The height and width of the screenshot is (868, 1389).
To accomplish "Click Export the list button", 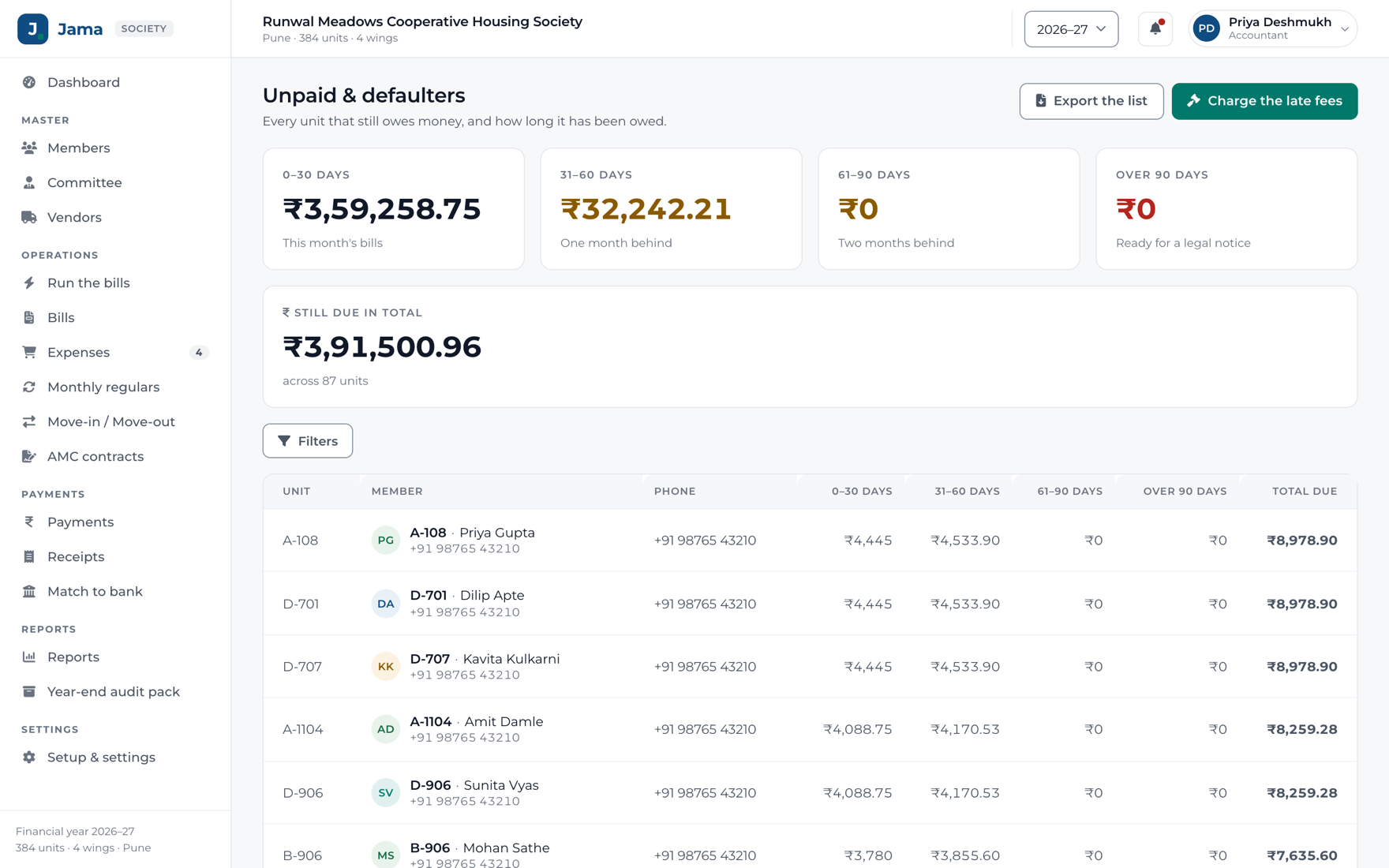I will (x=1091, y=101).
